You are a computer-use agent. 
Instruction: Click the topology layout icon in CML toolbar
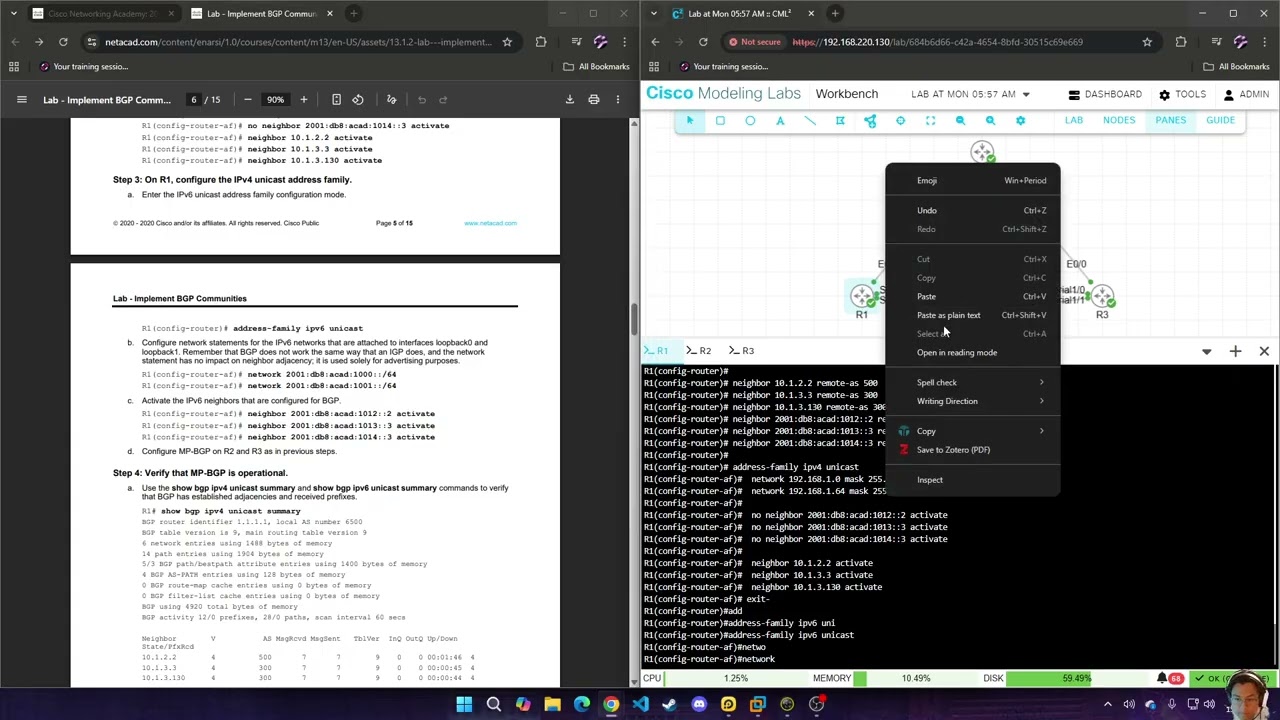(x=870, y=121)
